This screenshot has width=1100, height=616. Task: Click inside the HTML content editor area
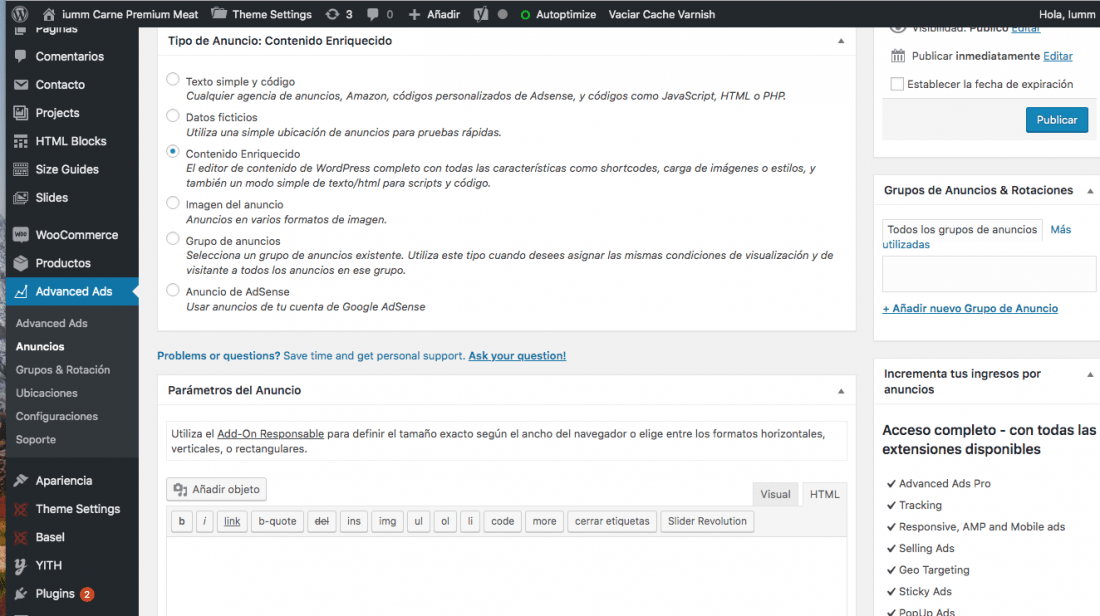(x=507, y=577)
